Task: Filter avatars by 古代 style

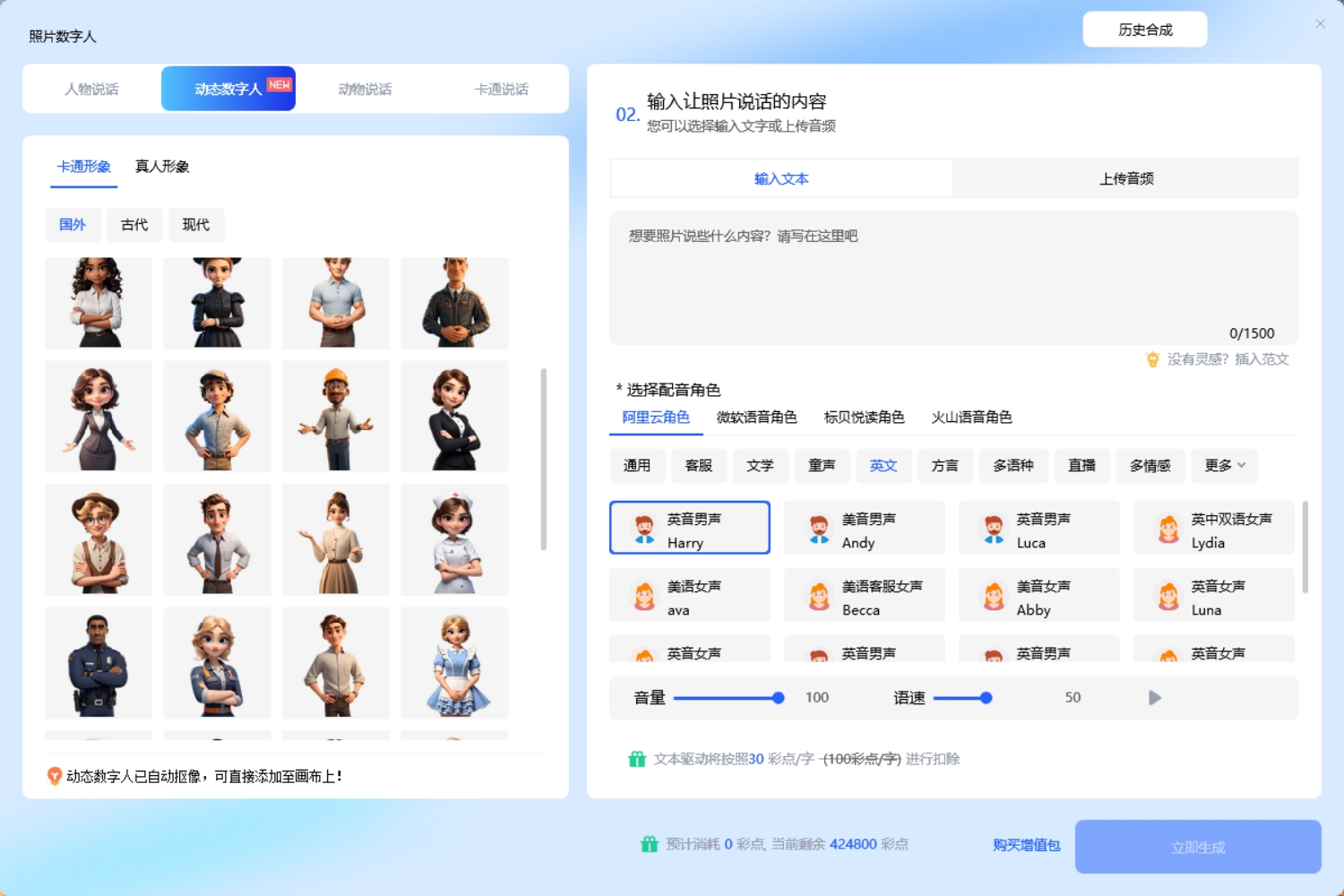Action: pyautogui.click(x=134, y=225)
